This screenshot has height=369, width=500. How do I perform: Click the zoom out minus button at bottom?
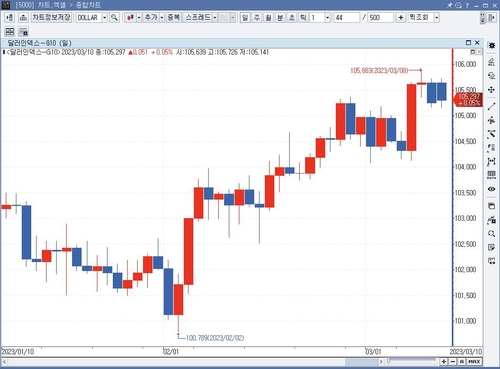pyautogui.click(x=453, y=362)
